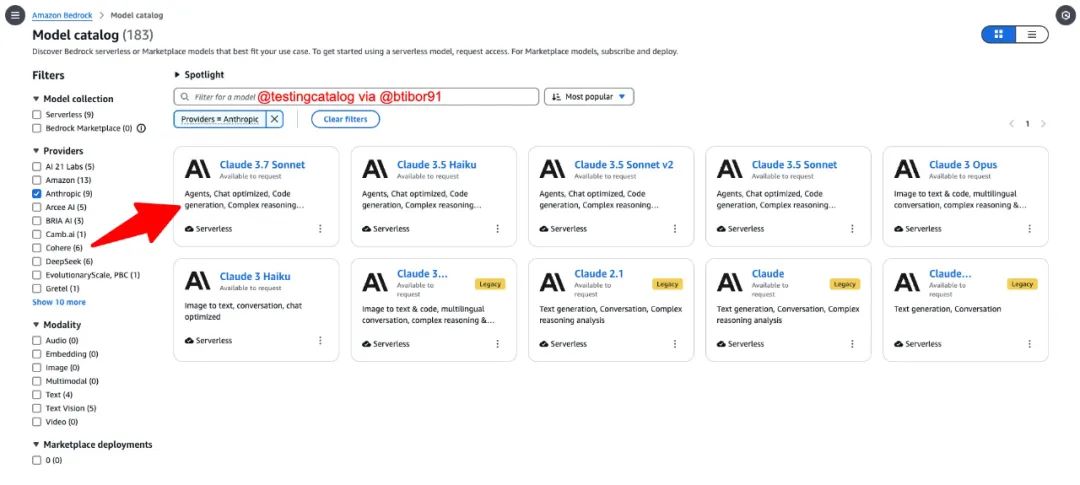Switch to grid view layout
The width and height of the screenshot is (1080, 485).
tap(998, 35)
